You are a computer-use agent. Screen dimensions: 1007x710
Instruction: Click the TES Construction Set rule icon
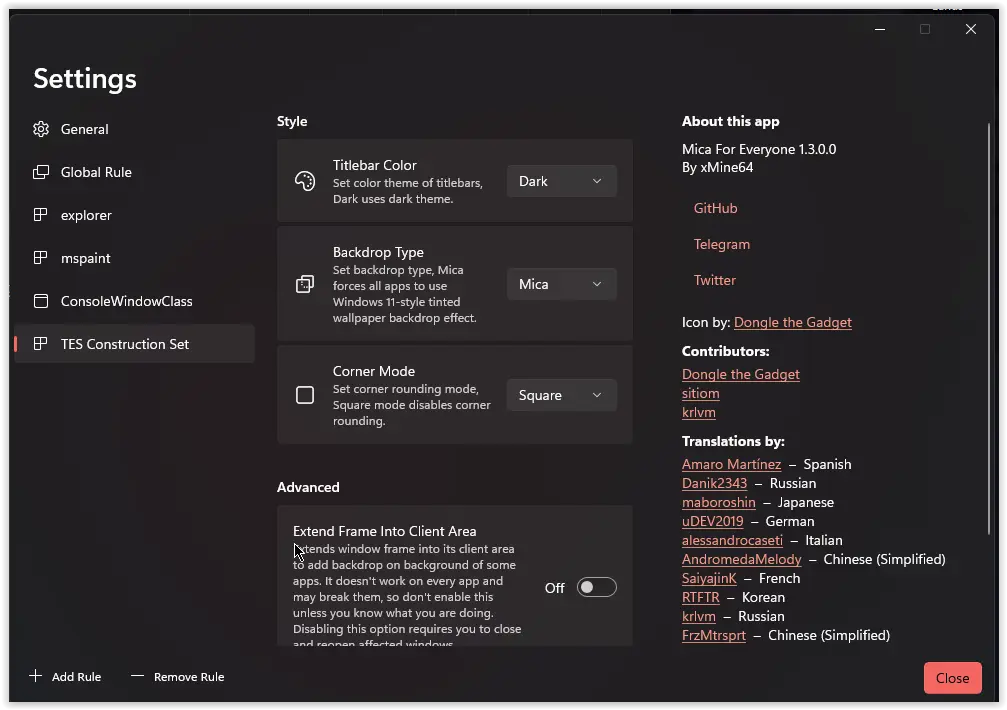click(40, 344)
